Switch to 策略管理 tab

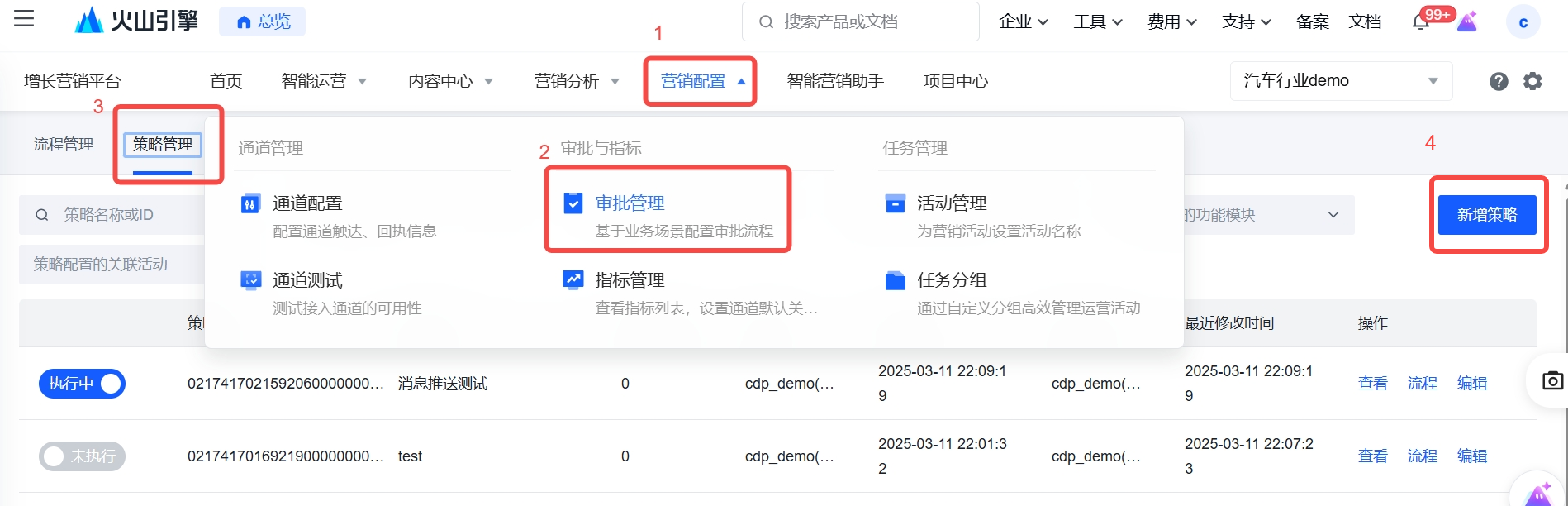pos(163,145)
